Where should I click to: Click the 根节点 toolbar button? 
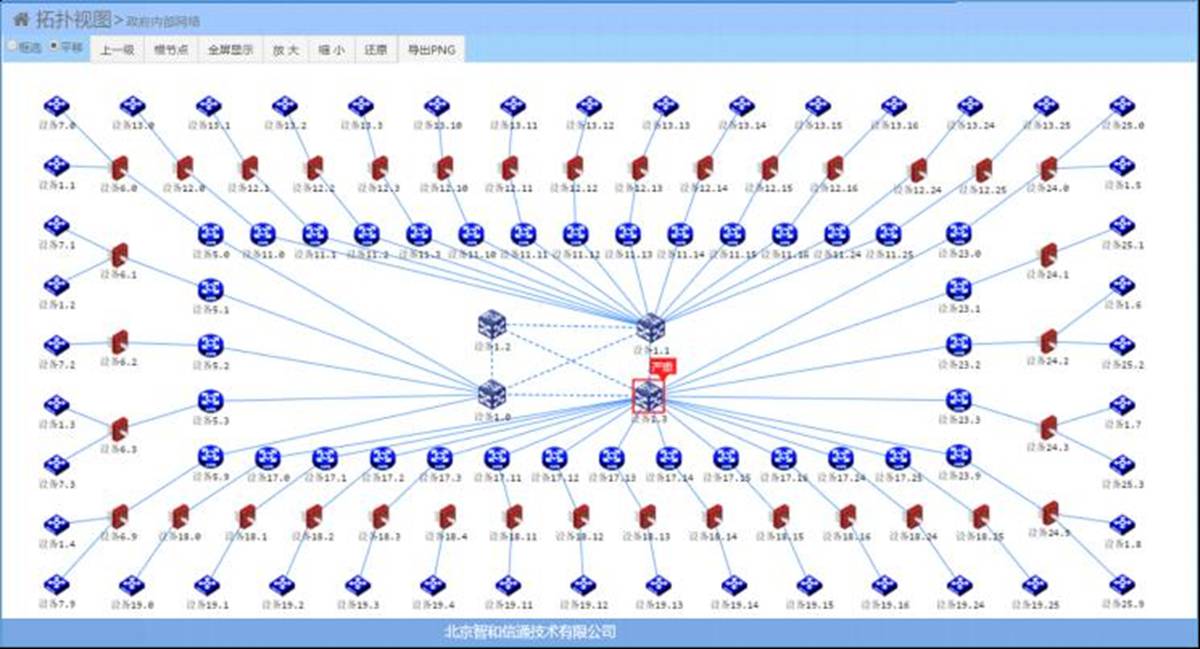[x=171, y=49]
